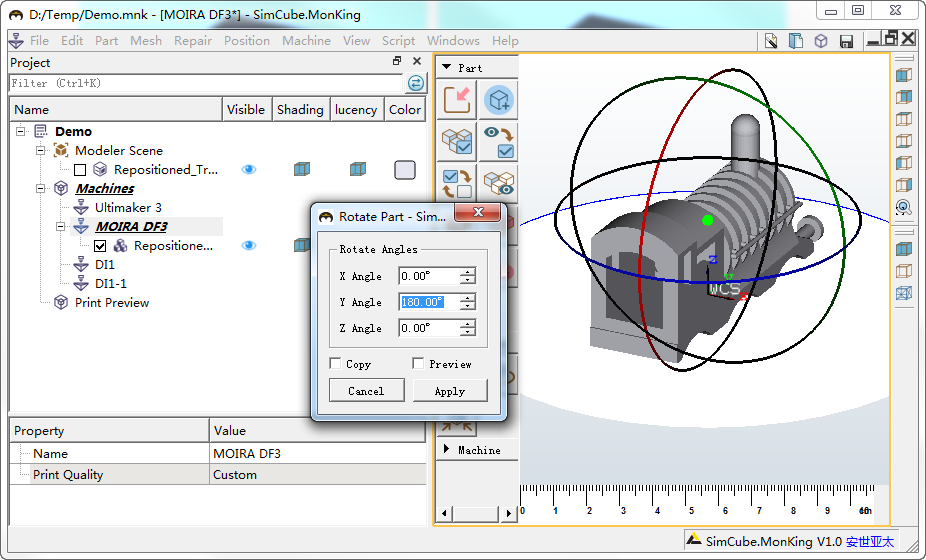Click Cancel in Rotate Part dialog
The height and width of the screenshot is (560, 926).
pos(366,390)
